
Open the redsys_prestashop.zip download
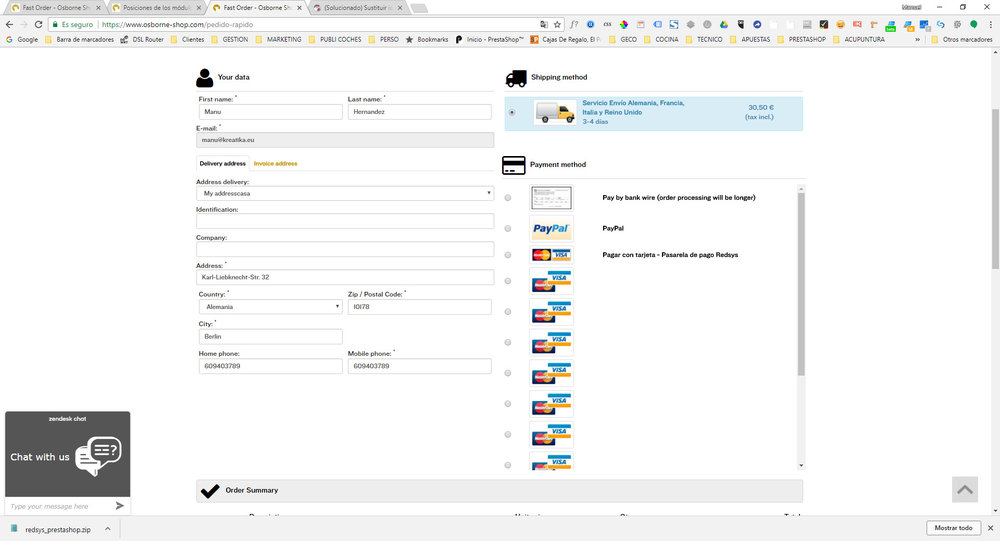51,529
